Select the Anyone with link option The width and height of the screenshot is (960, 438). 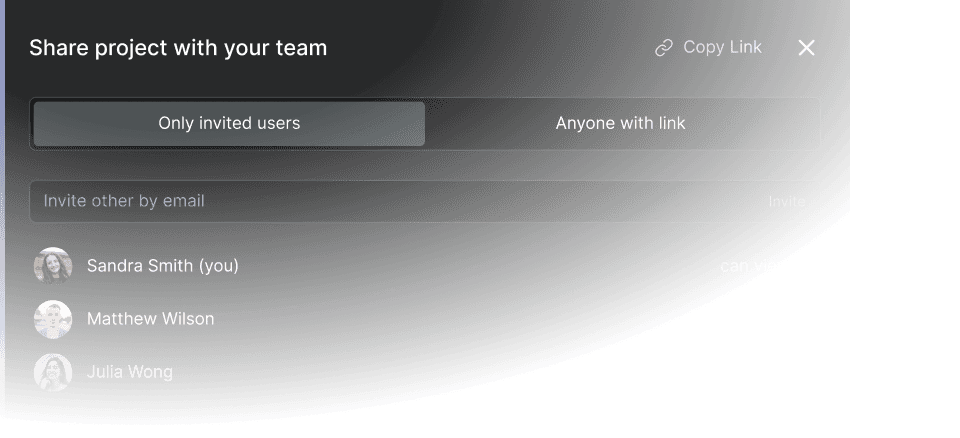click(x=620, y=124)
